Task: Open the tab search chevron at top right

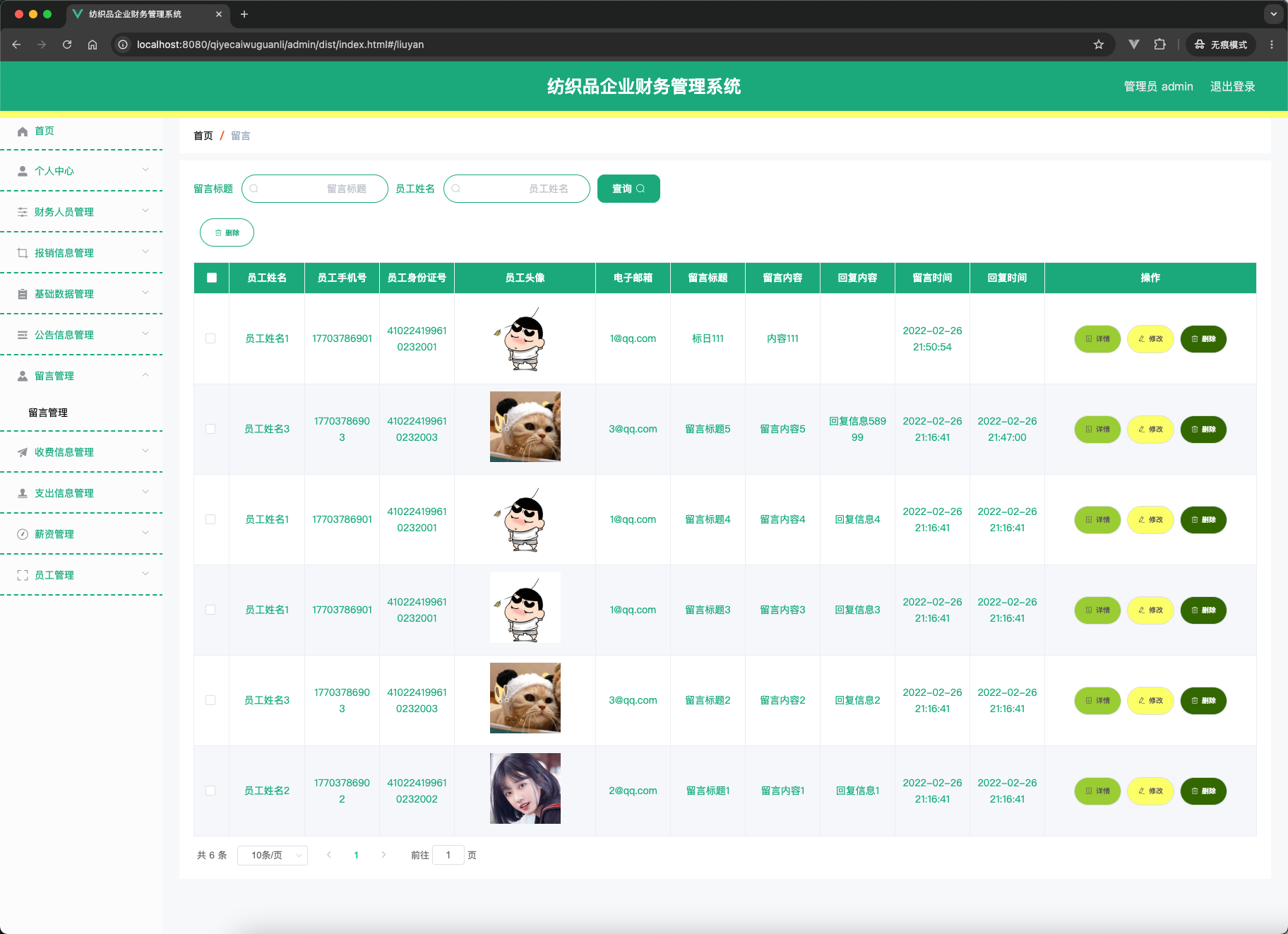Action: [x=1273, y=13]
